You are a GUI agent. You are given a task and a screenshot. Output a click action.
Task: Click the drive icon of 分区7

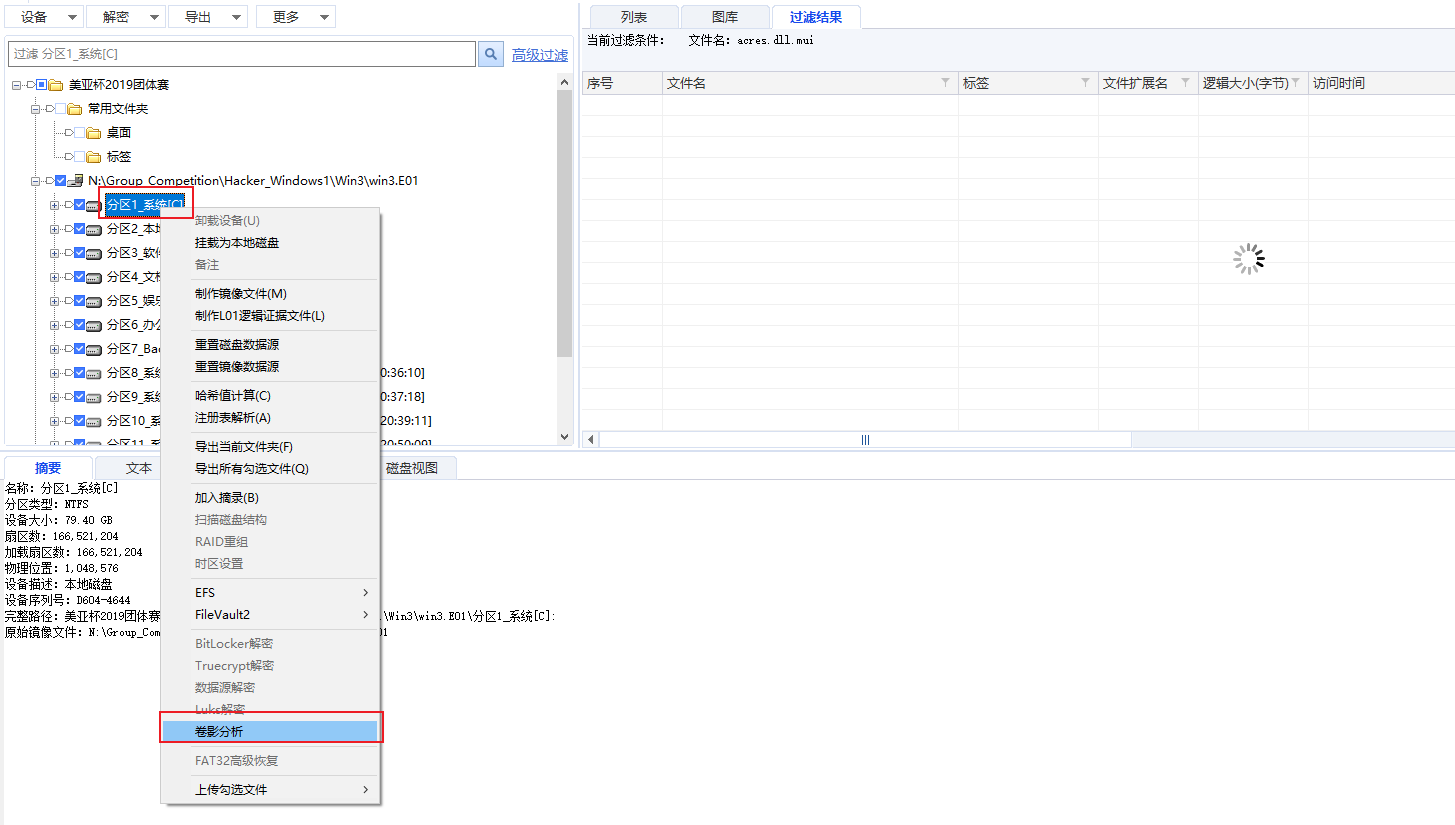(94, 350)
